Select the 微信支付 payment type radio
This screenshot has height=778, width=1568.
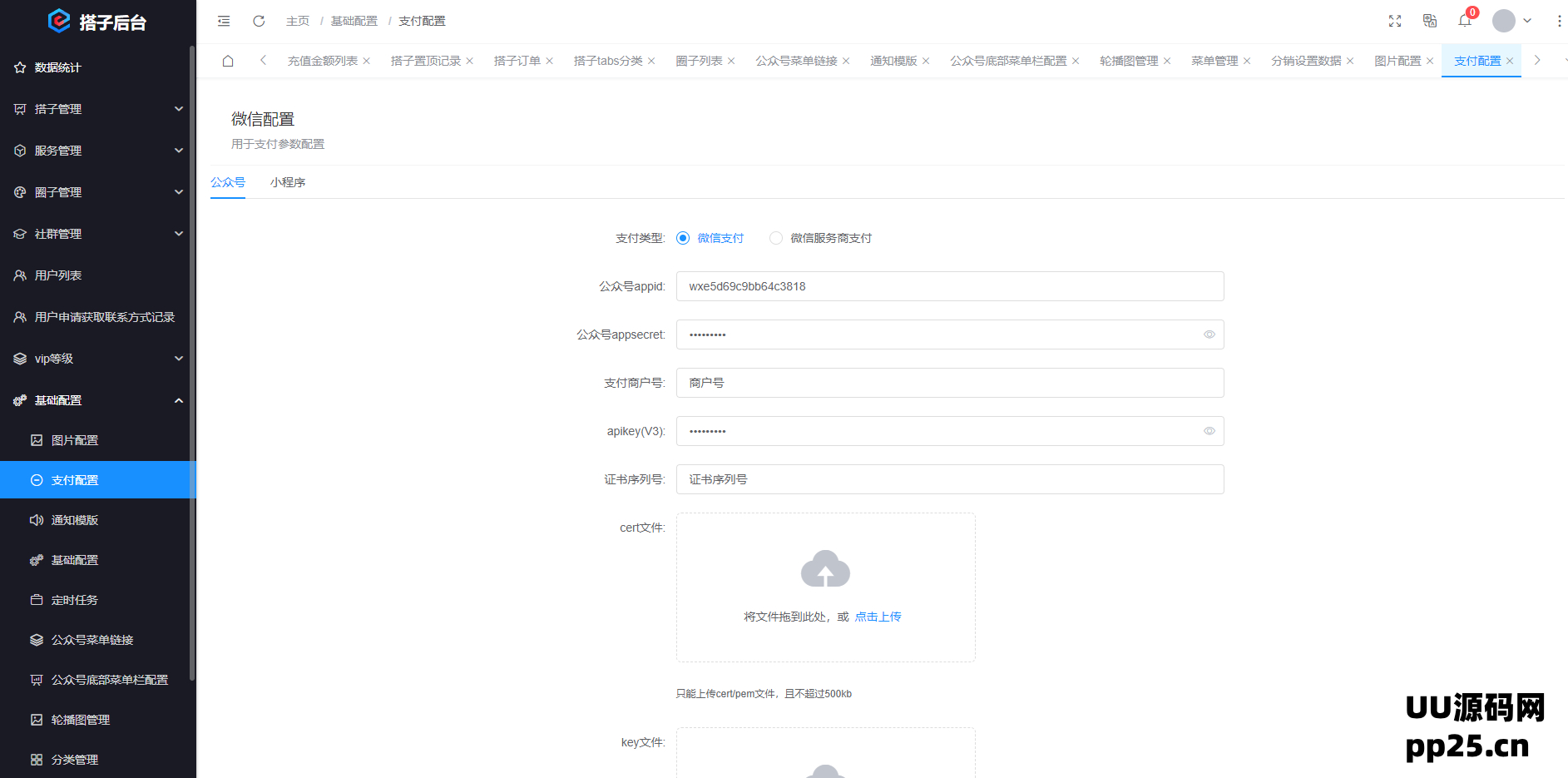(x=683, y=238)
